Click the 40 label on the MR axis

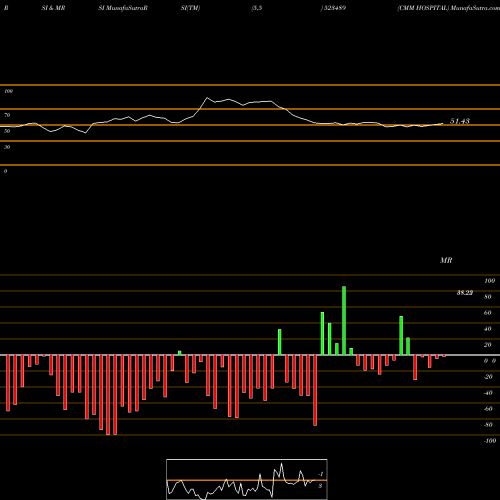click(488, 329)
